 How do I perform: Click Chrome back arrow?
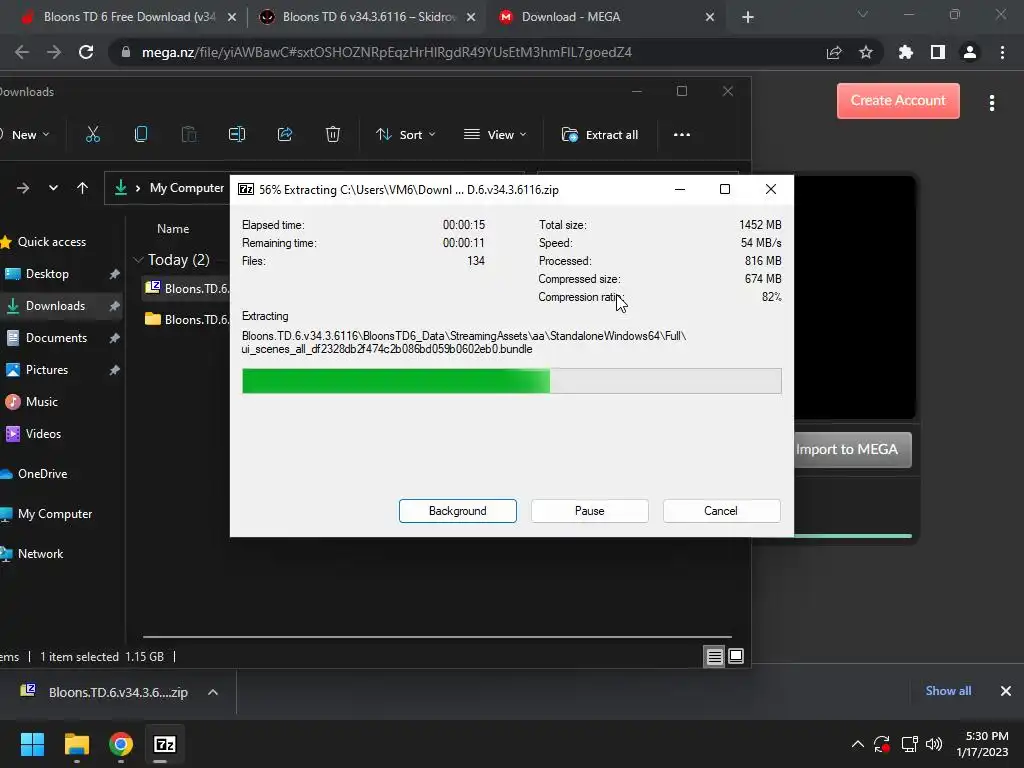pyautogui.click(x=22, y=52)
